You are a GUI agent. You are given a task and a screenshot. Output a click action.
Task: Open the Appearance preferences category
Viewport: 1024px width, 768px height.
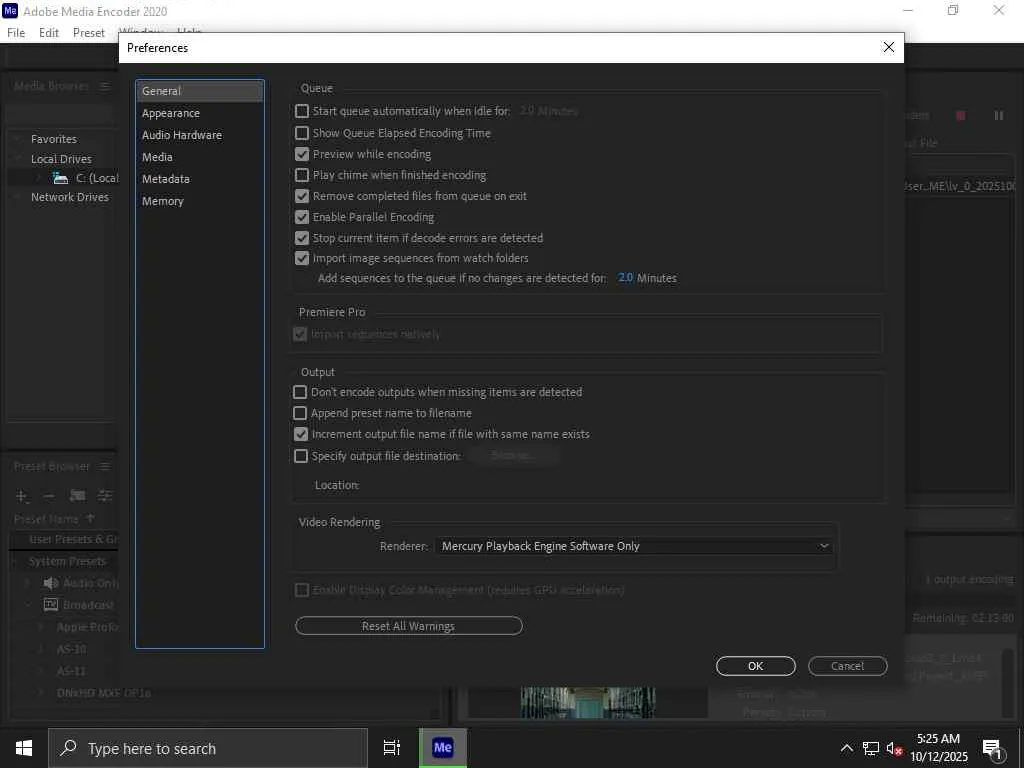click(170, 113)
